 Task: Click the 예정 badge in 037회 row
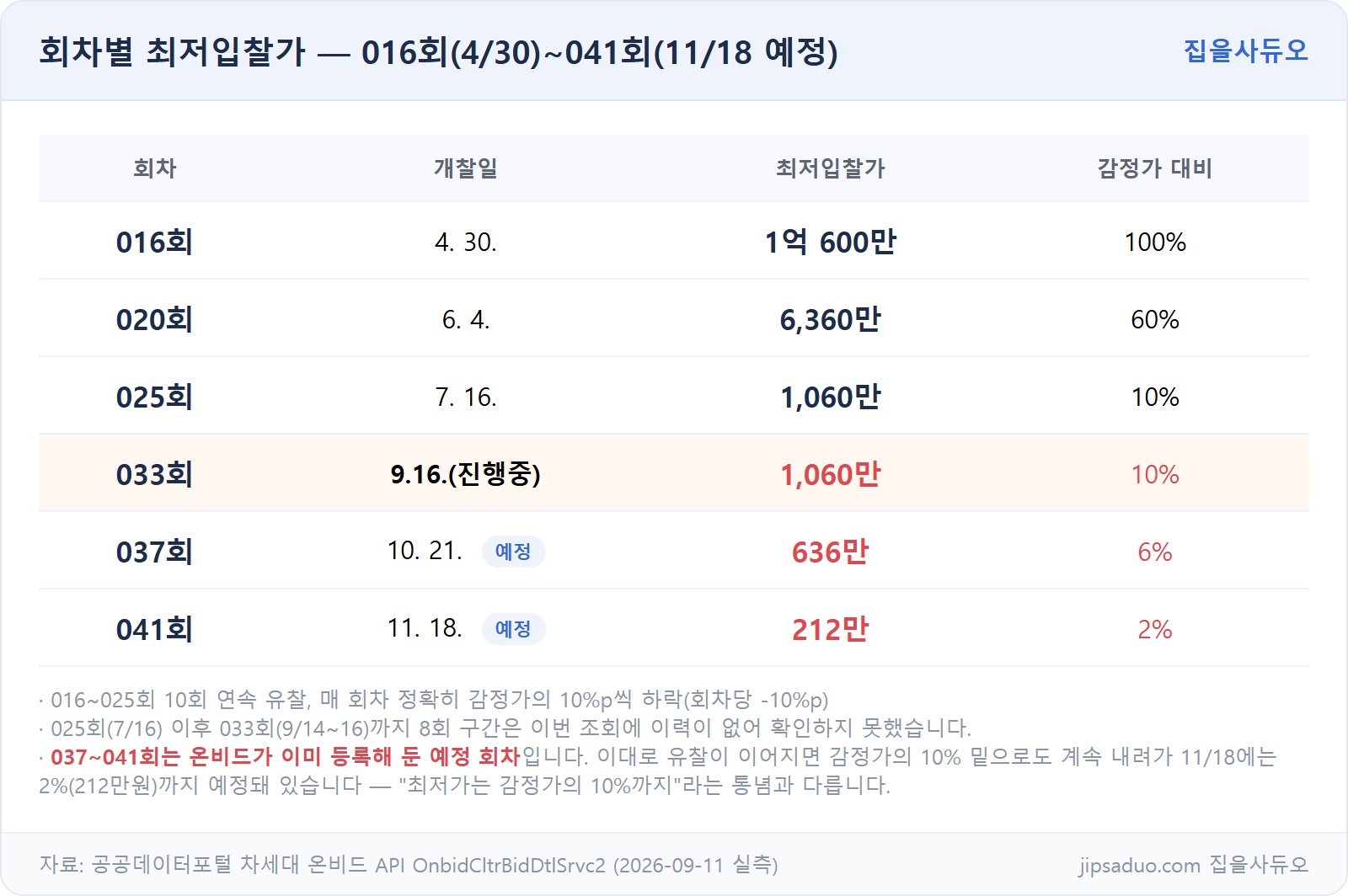click(513, 552)
